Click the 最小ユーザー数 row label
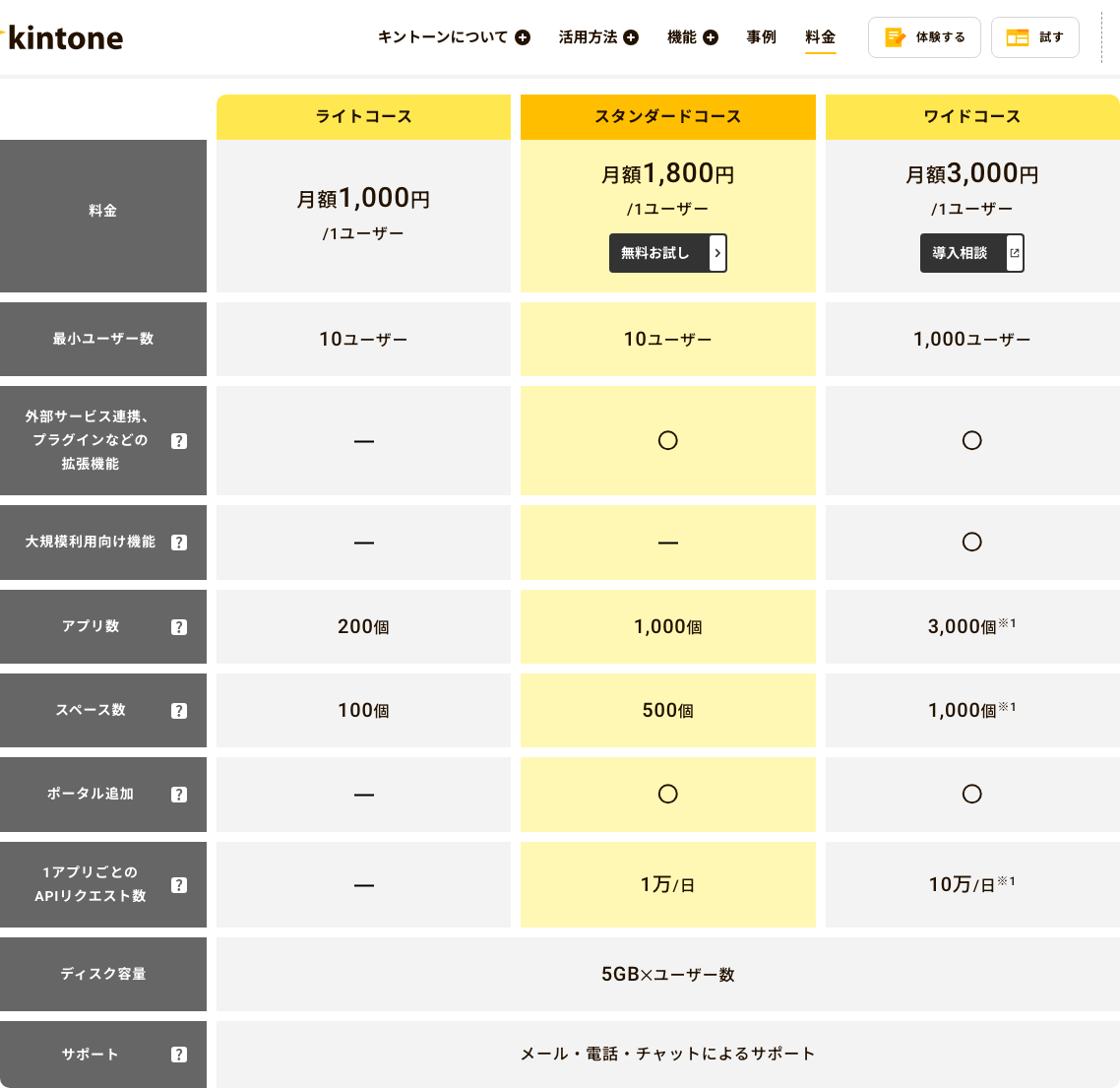The height and width of the screenshot is (1089, 1120). pyautogui.click(x=103, y=339)
